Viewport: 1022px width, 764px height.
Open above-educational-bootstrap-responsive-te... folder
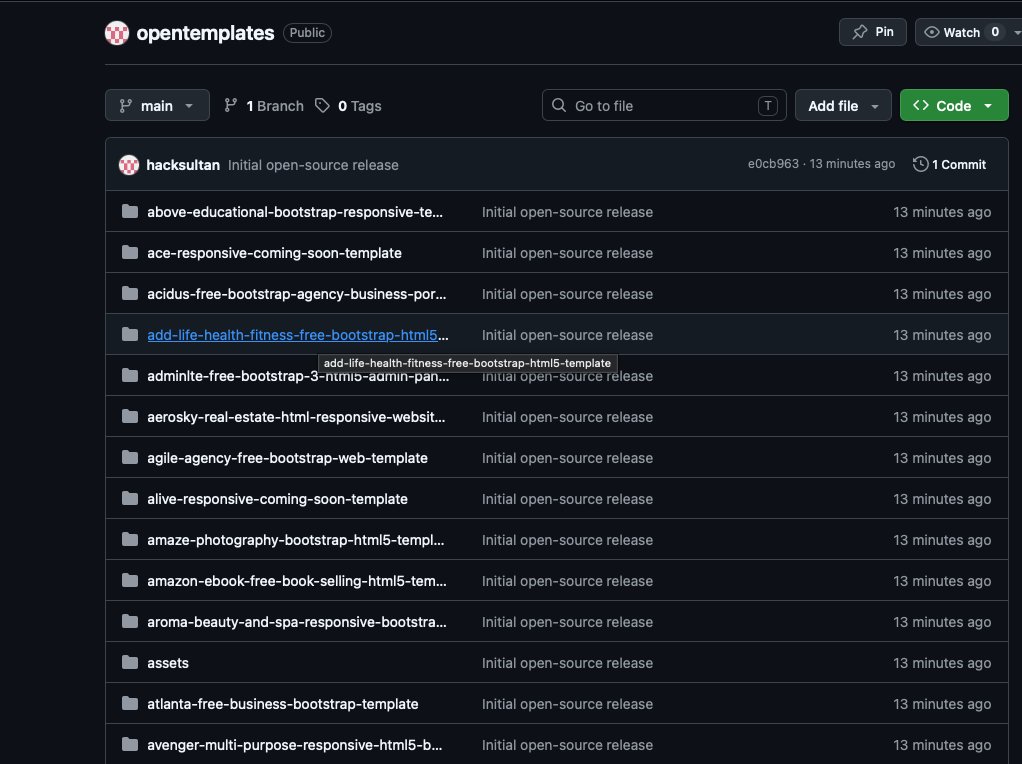pos(295,212)
